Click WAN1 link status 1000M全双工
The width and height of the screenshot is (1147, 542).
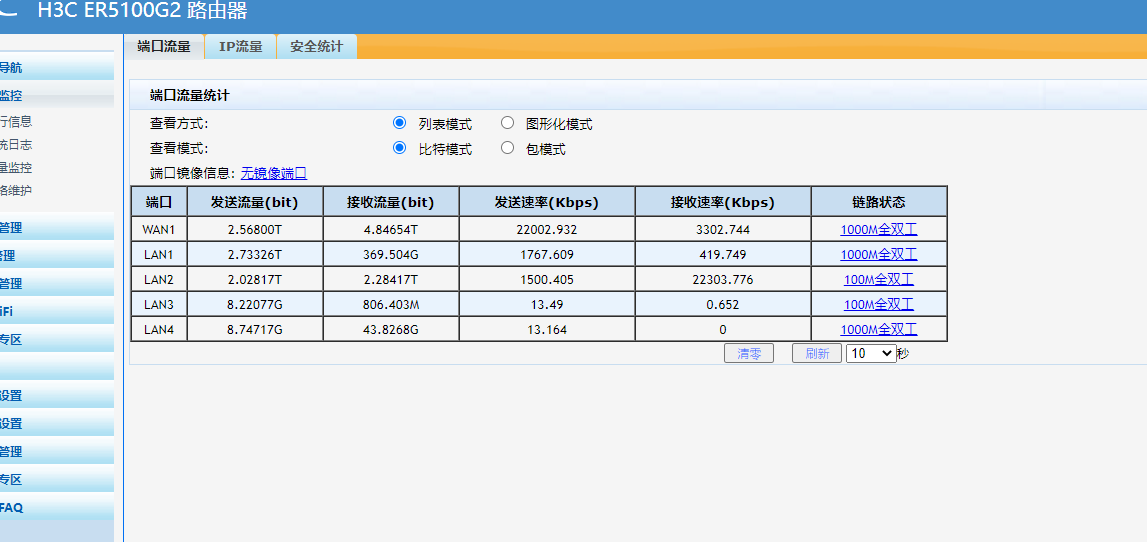878,229
